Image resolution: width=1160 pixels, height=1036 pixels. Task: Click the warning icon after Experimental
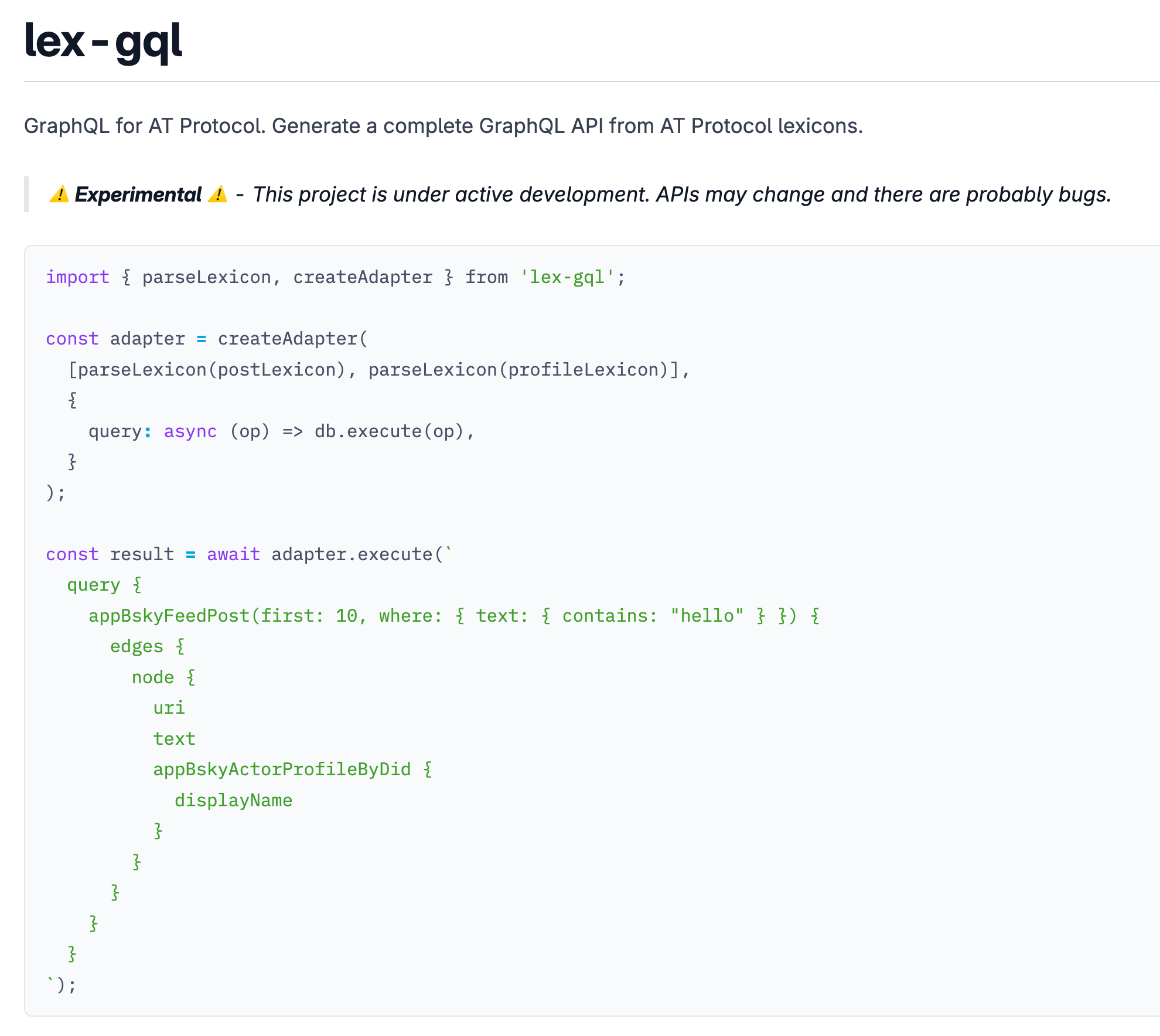click(217, 194)
